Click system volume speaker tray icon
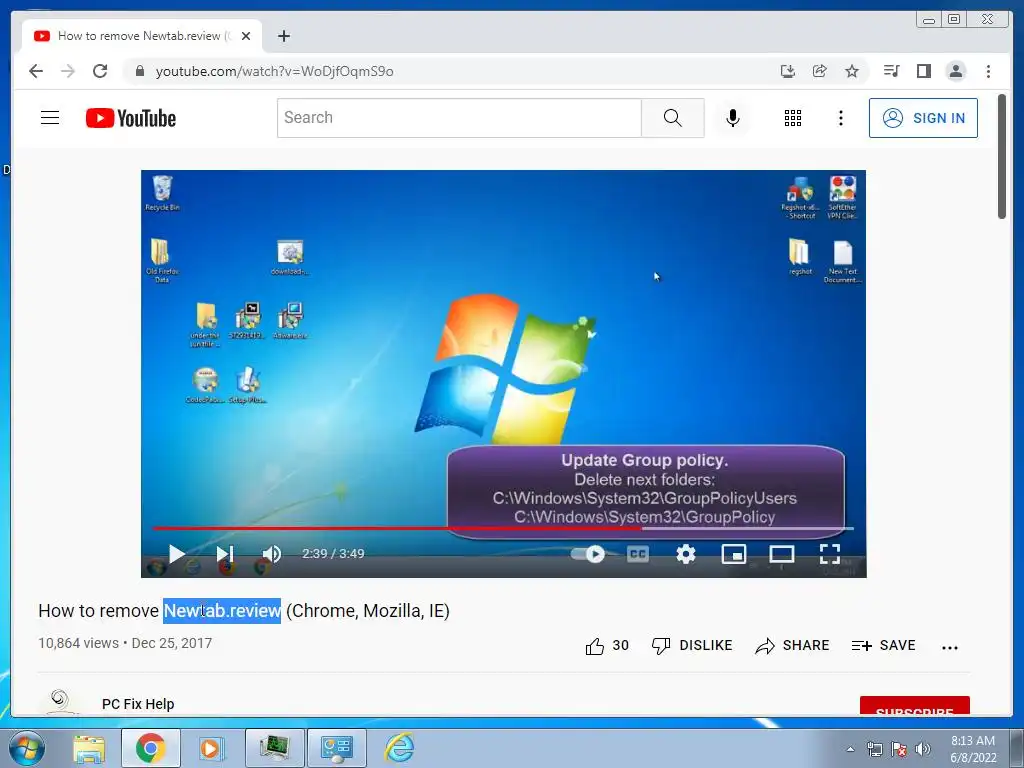The image size is (1024, 768). pos(923,750)
